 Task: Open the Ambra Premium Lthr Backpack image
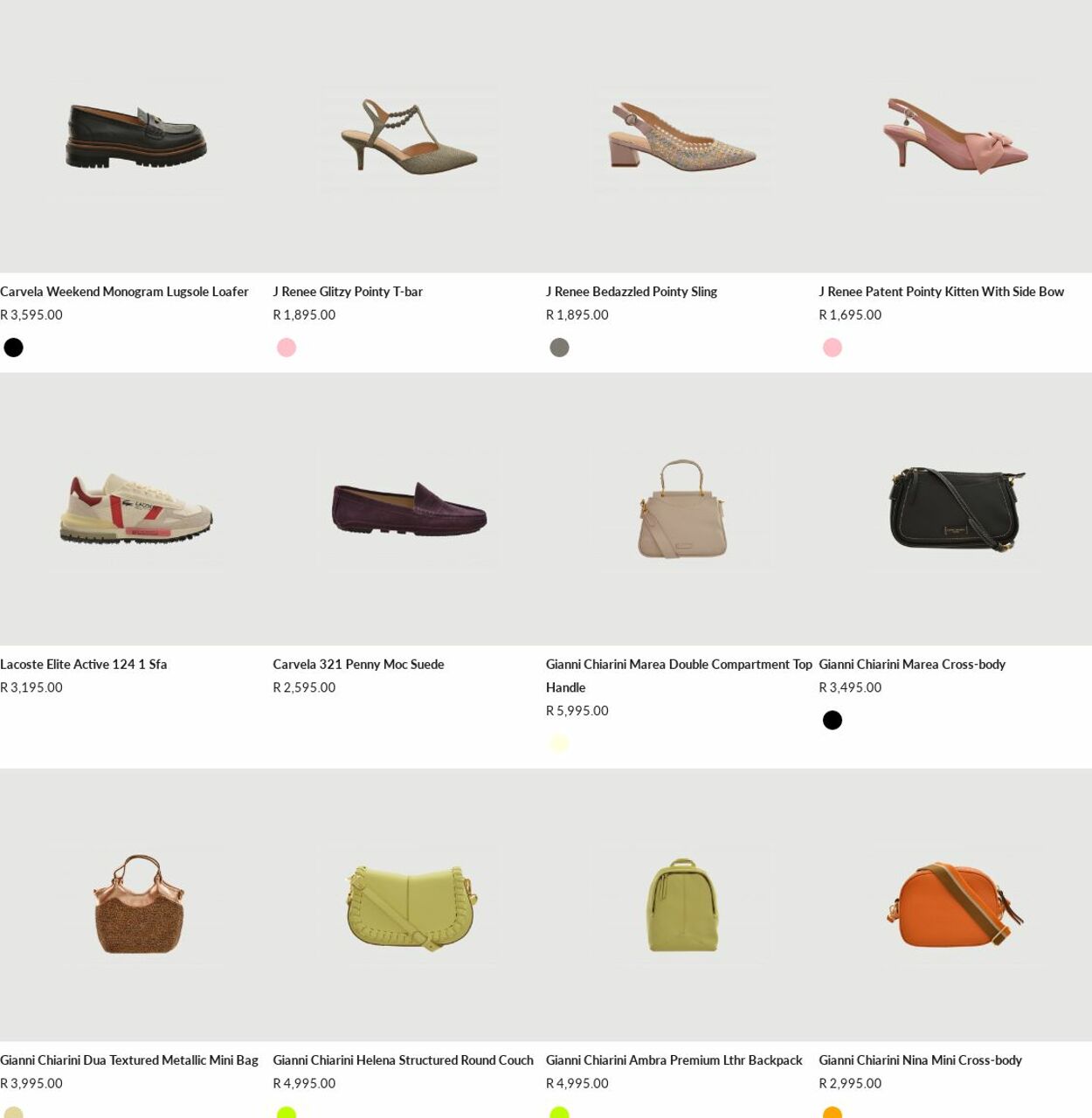tap(682, 905)
